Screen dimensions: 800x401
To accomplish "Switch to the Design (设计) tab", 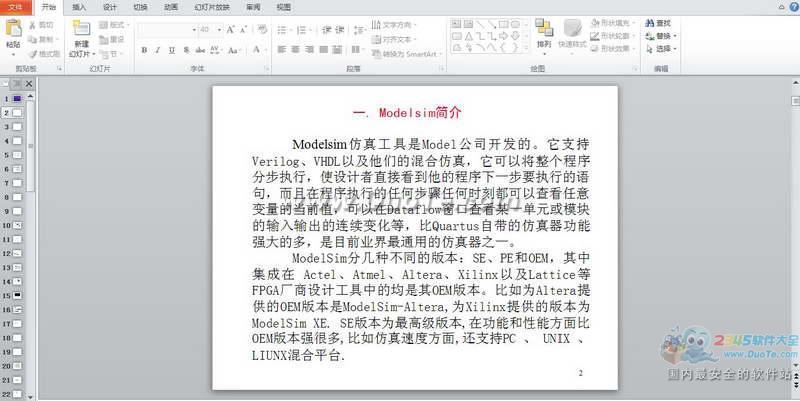I will (x=110, y=7).
